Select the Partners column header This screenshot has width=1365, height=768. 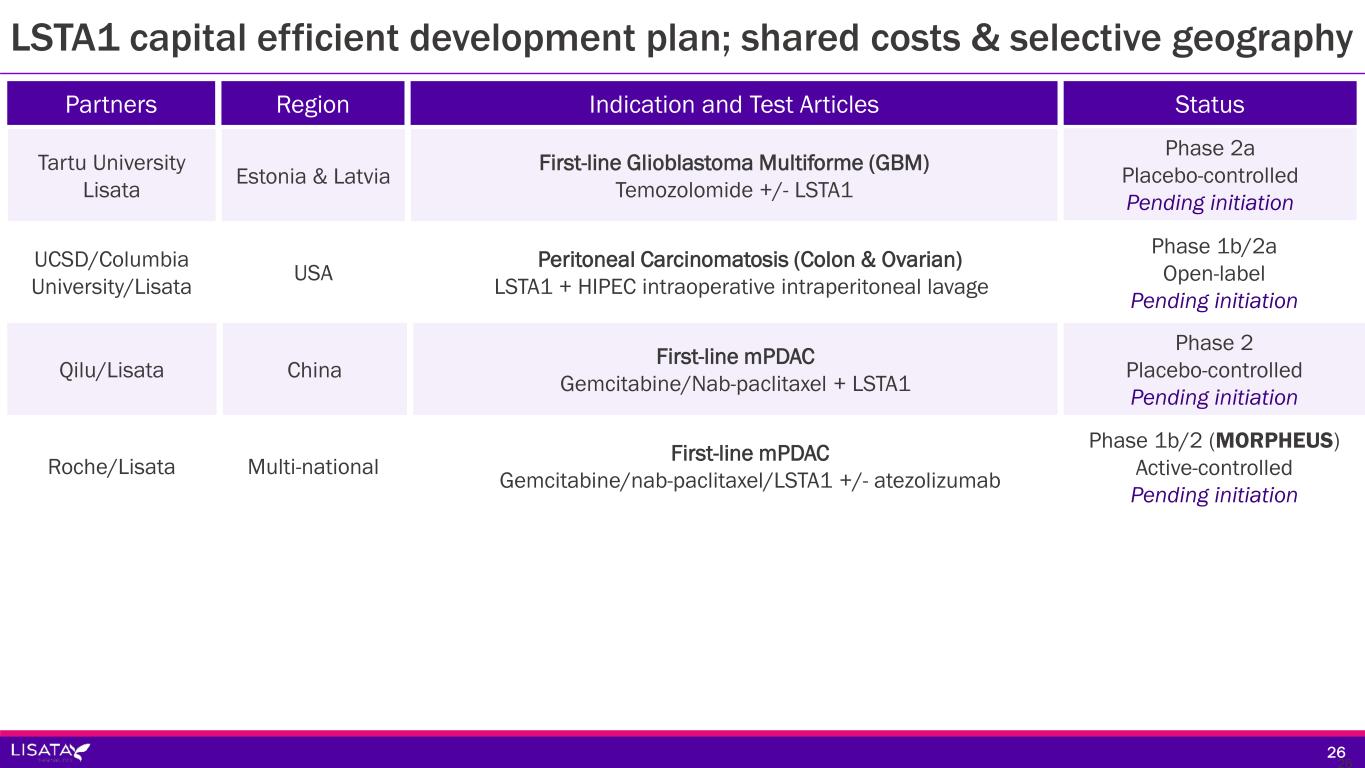coord(111,104)
